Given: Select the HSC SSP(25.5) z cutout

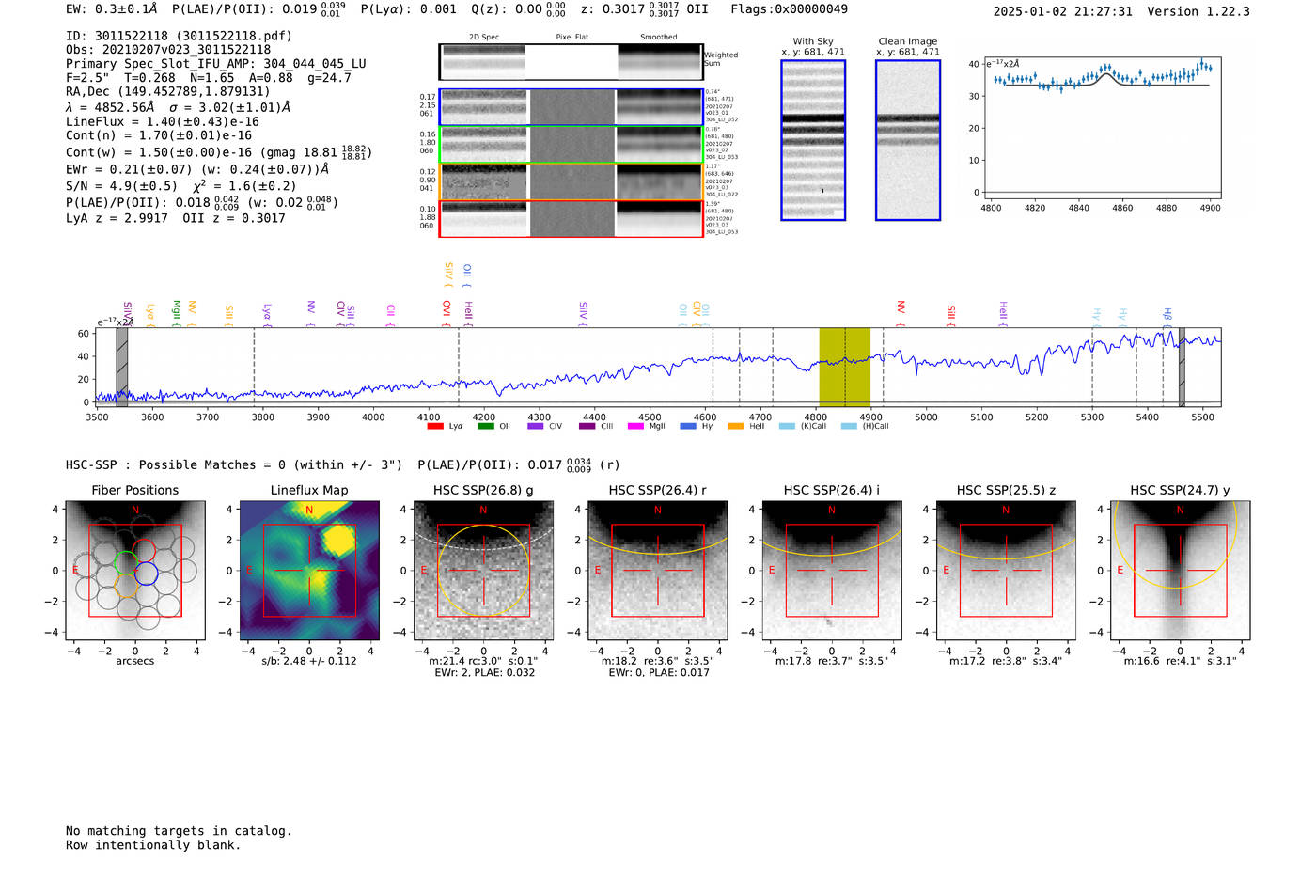Looking at the screenshot, I should (1006, 571).
